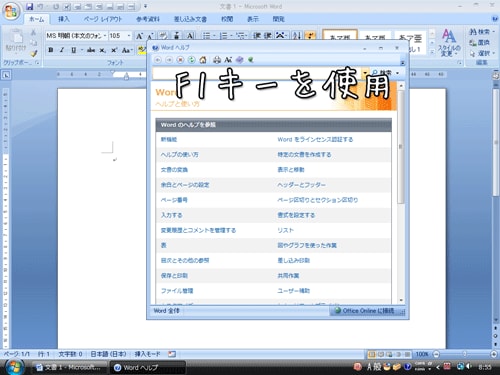Toggle Italic formatting in Font group
This screenshot has width=500, height=375.
pyautogui.click(x=62, y=50)
